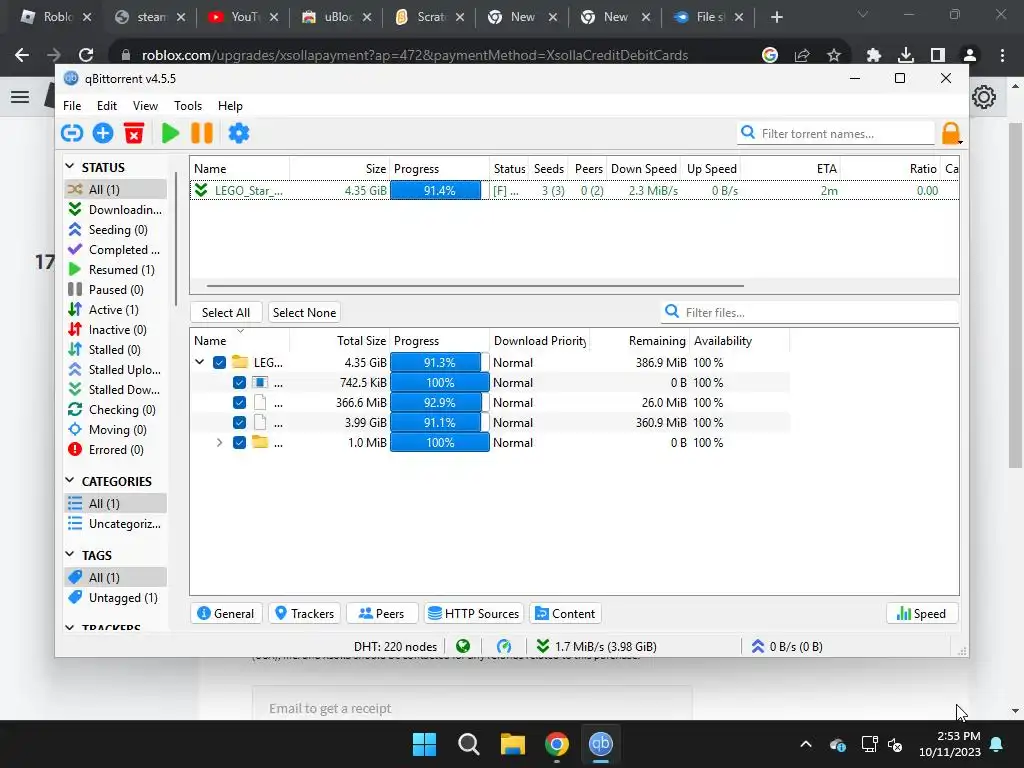The image size is (1024, 768).
Task: Click the Filter files search field
Action: coord(810,312)
